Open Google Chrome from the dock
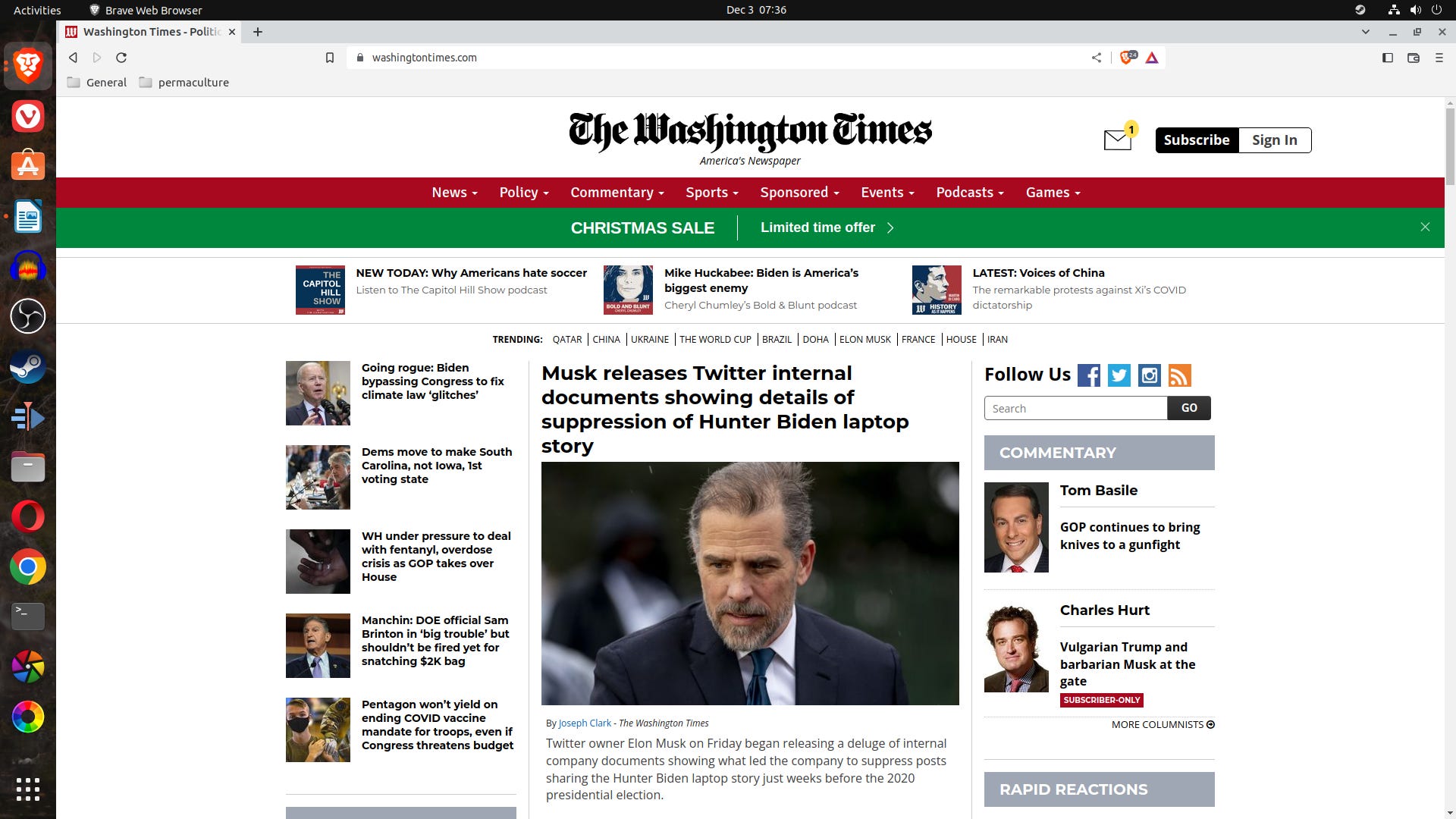 (x=28, y=567)
